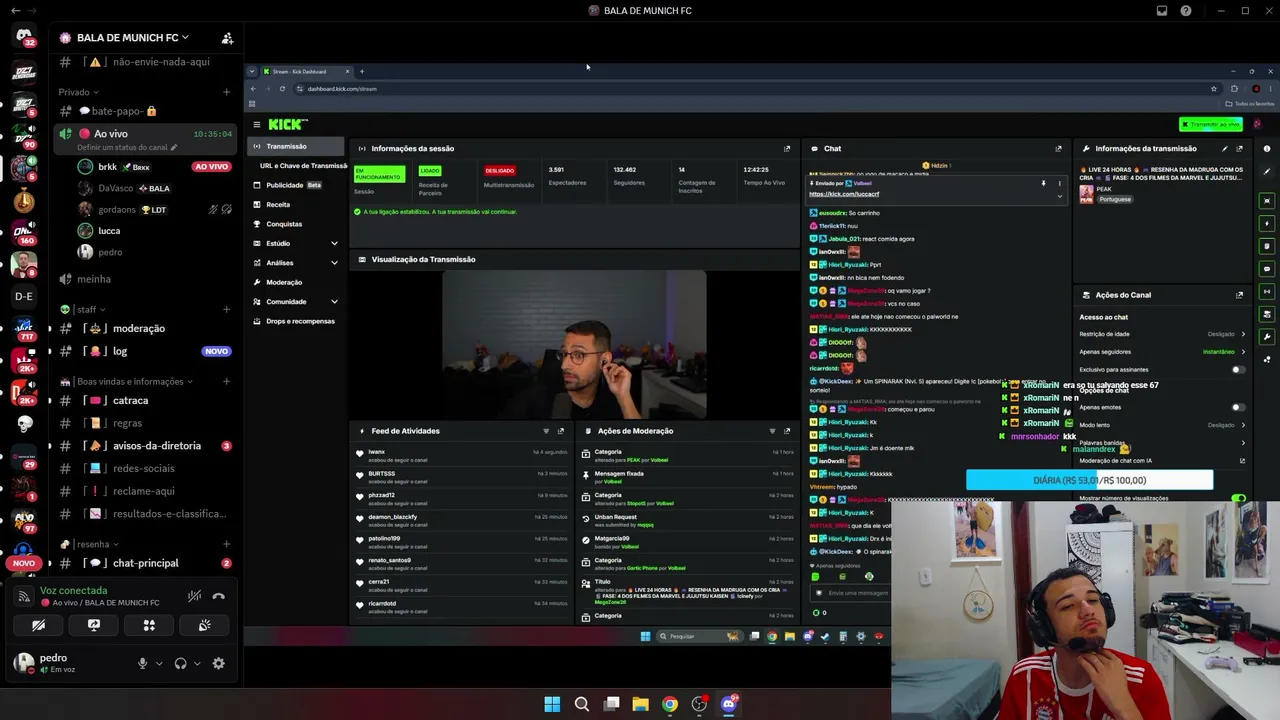Collapse the pinned message in Kick chat
This screenshot has height=720, width=1280.
(1059, 196)
